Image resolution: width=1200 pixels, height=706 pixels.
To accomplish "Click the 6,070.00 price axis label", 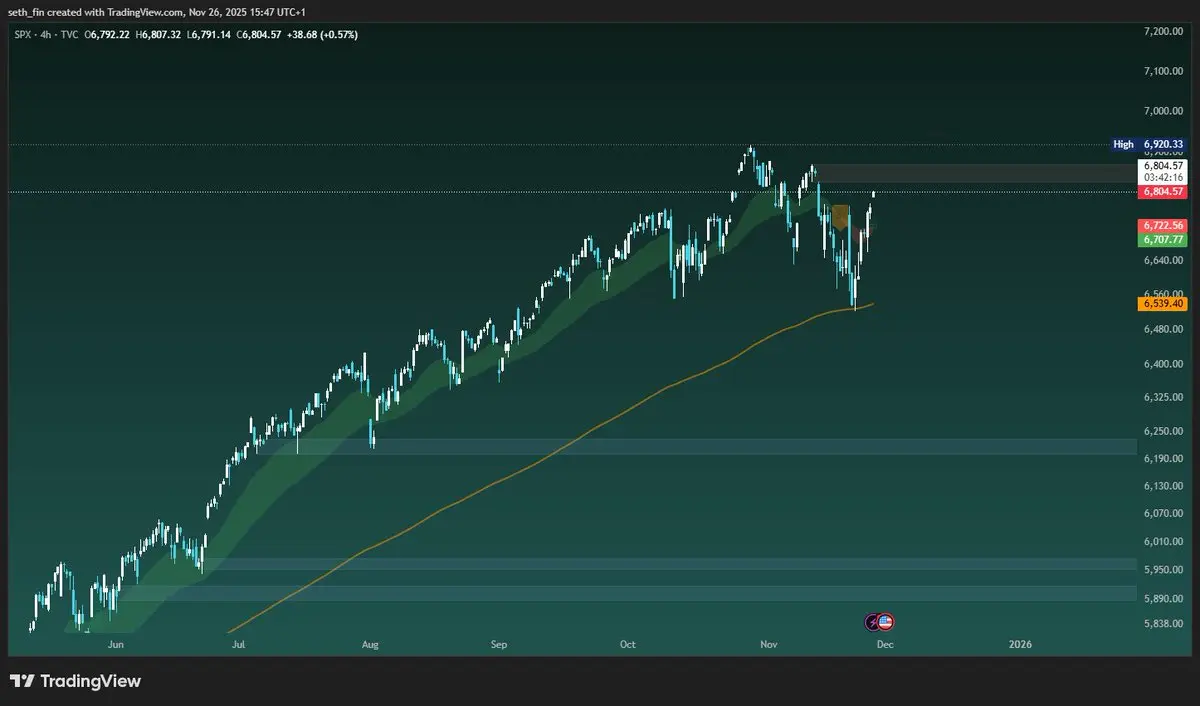I will [1163, 514].
